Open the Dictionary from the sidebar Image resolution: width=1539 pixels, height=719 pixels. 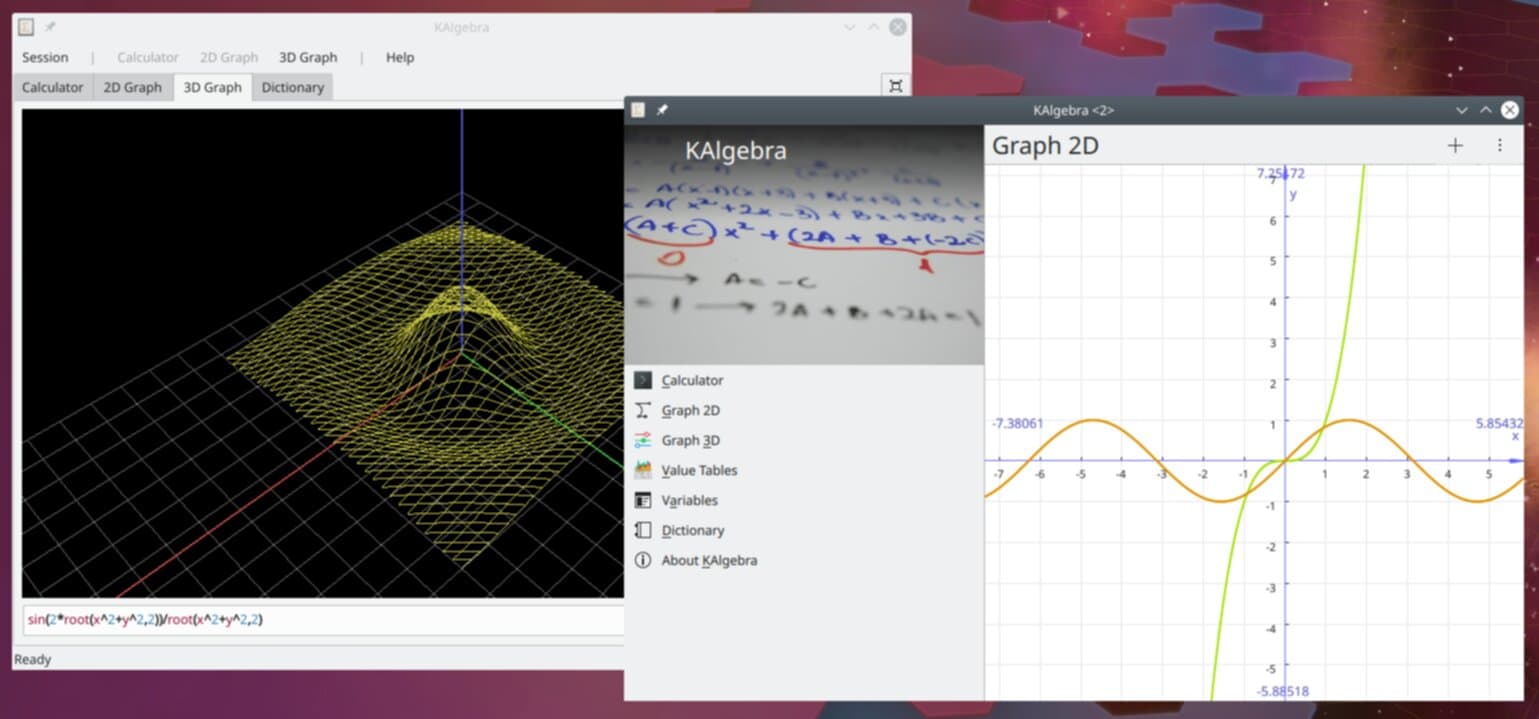(692, 530)
